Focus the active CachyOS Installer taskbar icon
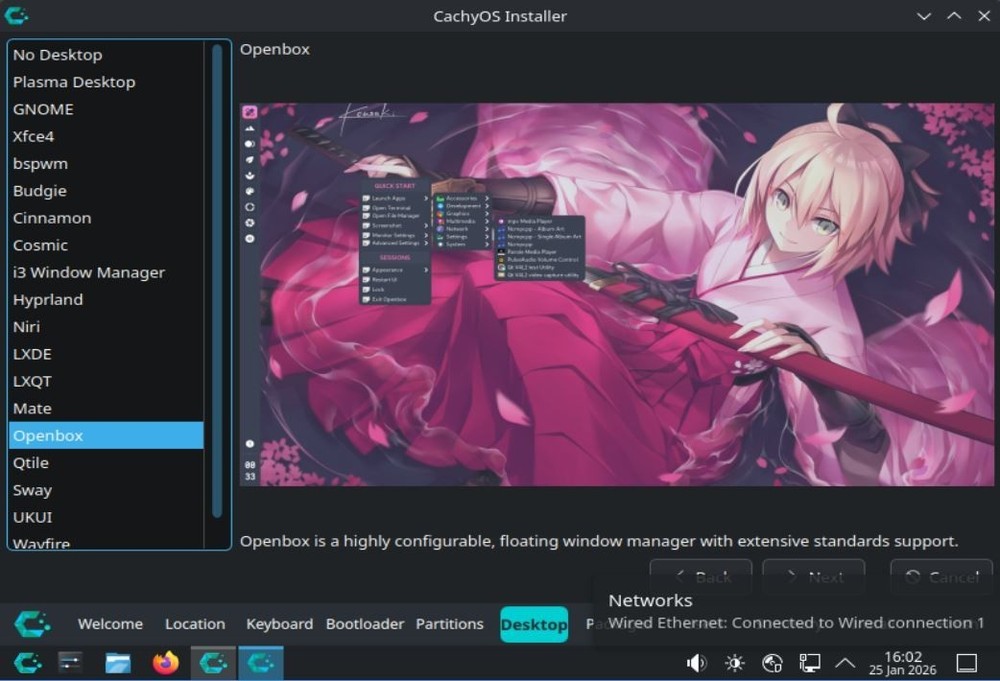The height and width of the screenshot is (681, 1000). [x=260, y=662]
